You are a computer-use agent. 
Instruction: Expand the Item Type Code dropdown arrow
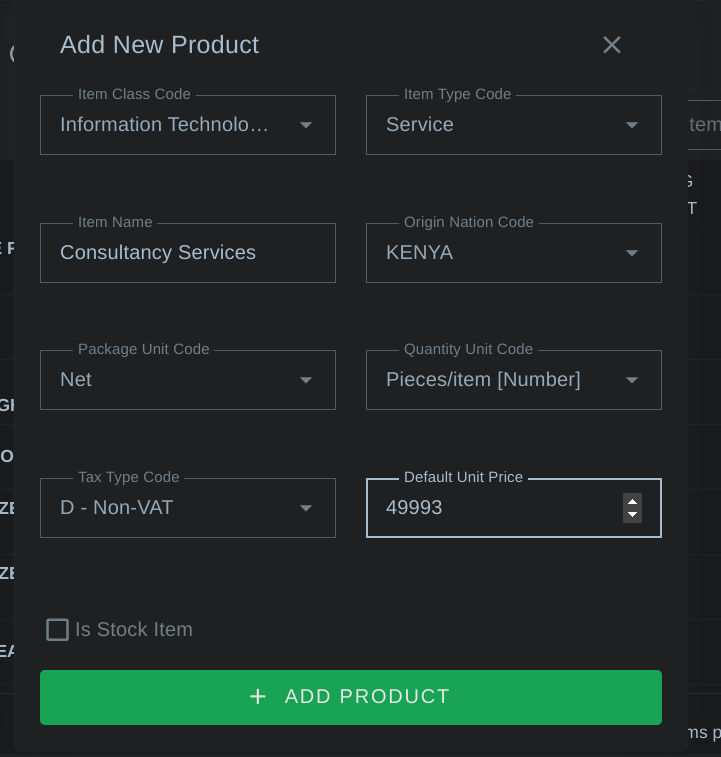pos(632,125)
